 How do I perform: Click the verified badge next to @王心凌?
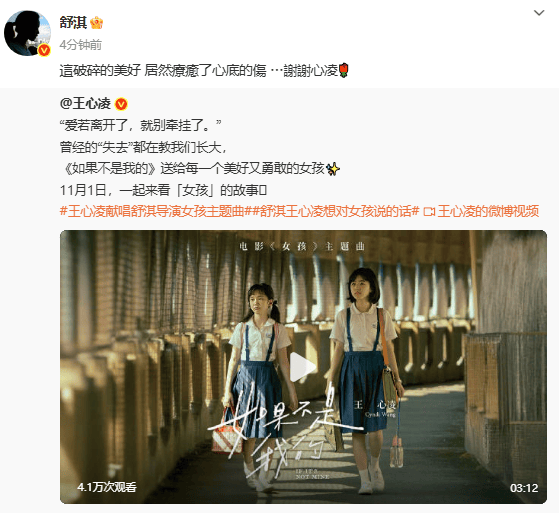click(121, 104)
